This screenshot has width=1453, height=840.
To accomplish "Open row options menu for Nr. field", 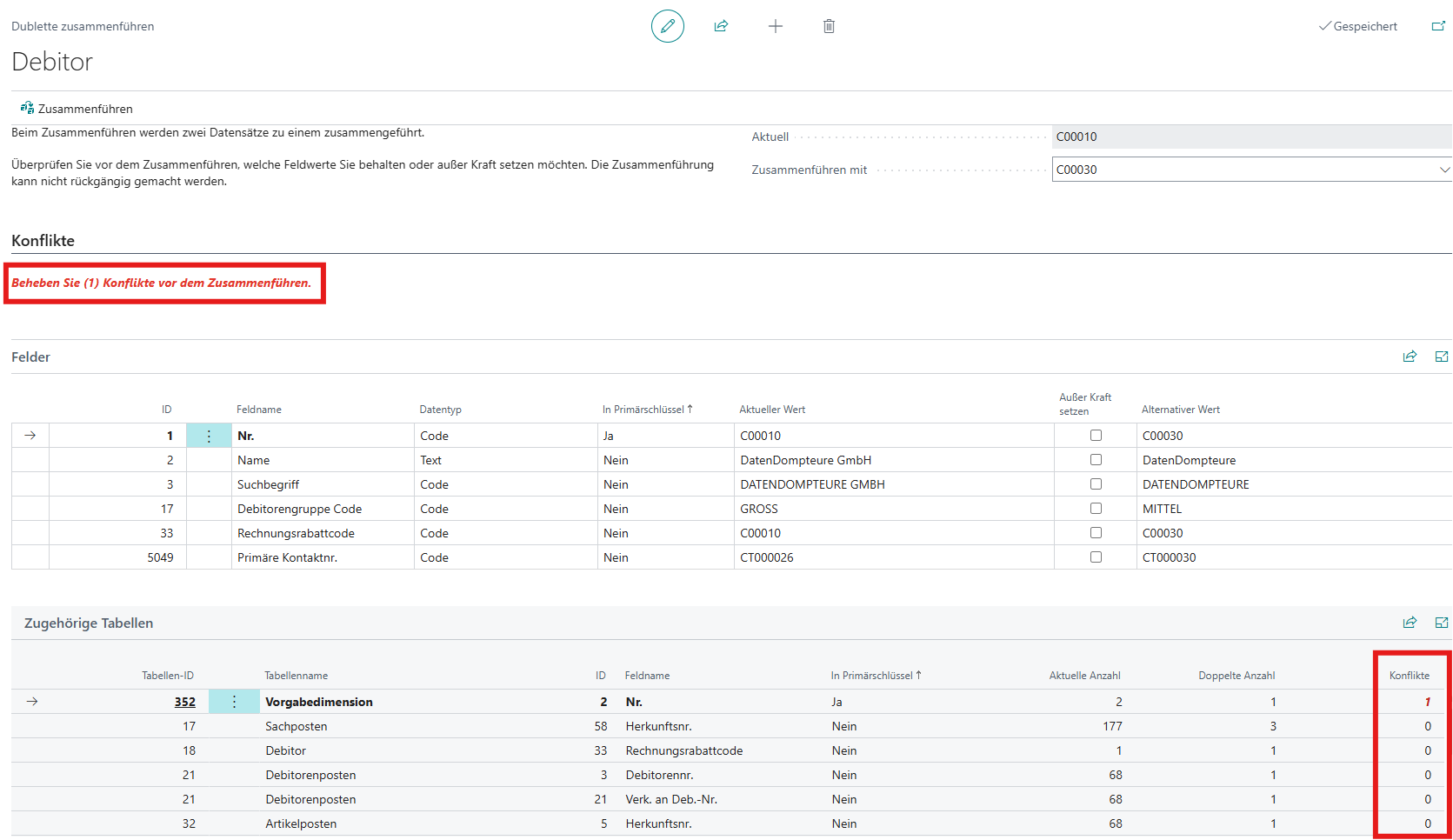I will 209,436.
